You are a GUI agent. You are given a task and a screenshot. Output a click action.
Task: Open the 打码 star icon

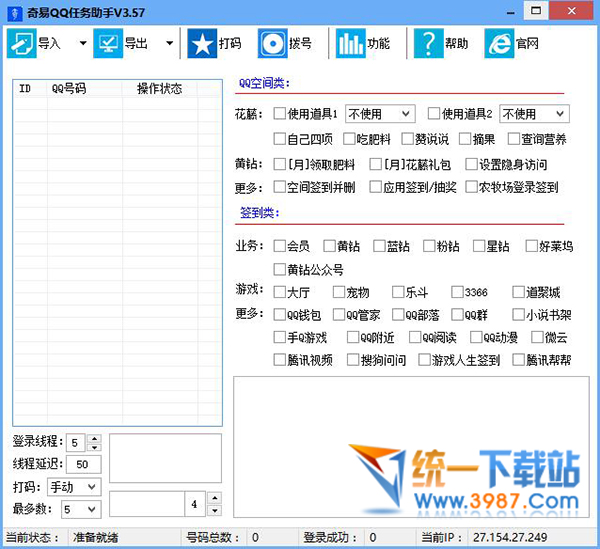tap(202, 43)
